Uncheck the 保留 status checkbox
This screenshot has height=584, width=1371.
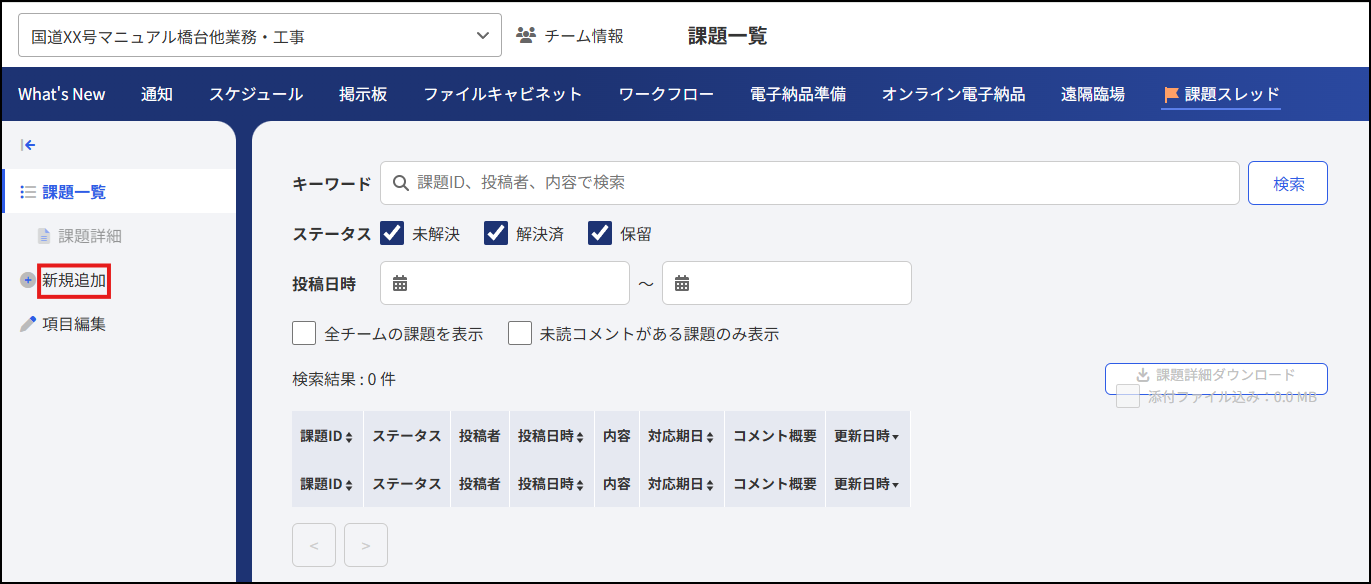pyautogui.click(x=600, y=233)
